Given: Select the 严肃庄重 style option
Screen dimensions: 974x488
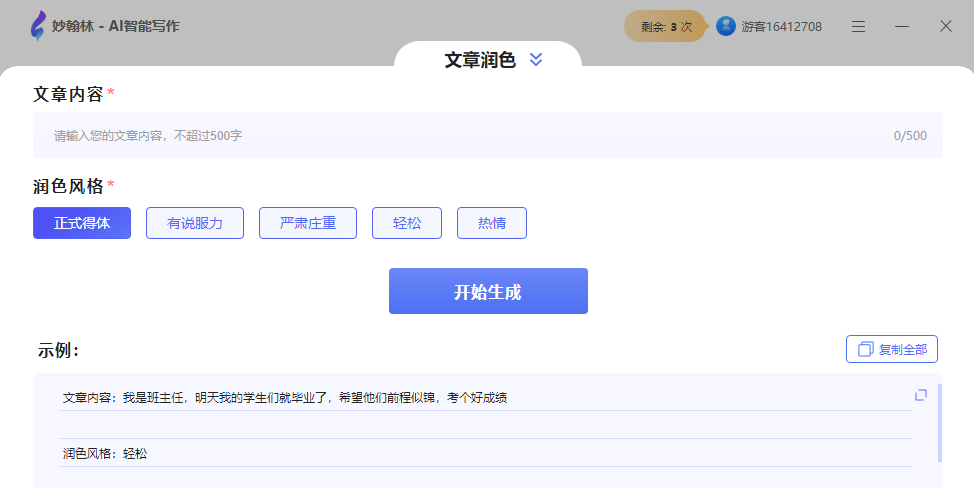Looking at the screenshot, I should (x=308, y=223).
